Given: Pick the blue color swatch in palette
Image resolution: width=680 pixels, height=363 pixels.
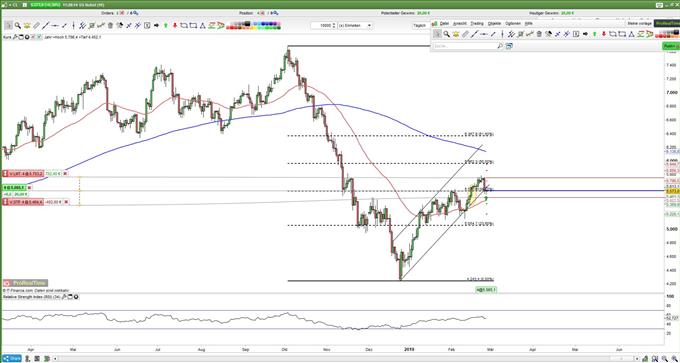Looking at the screenshot, I should pos(263,23).
